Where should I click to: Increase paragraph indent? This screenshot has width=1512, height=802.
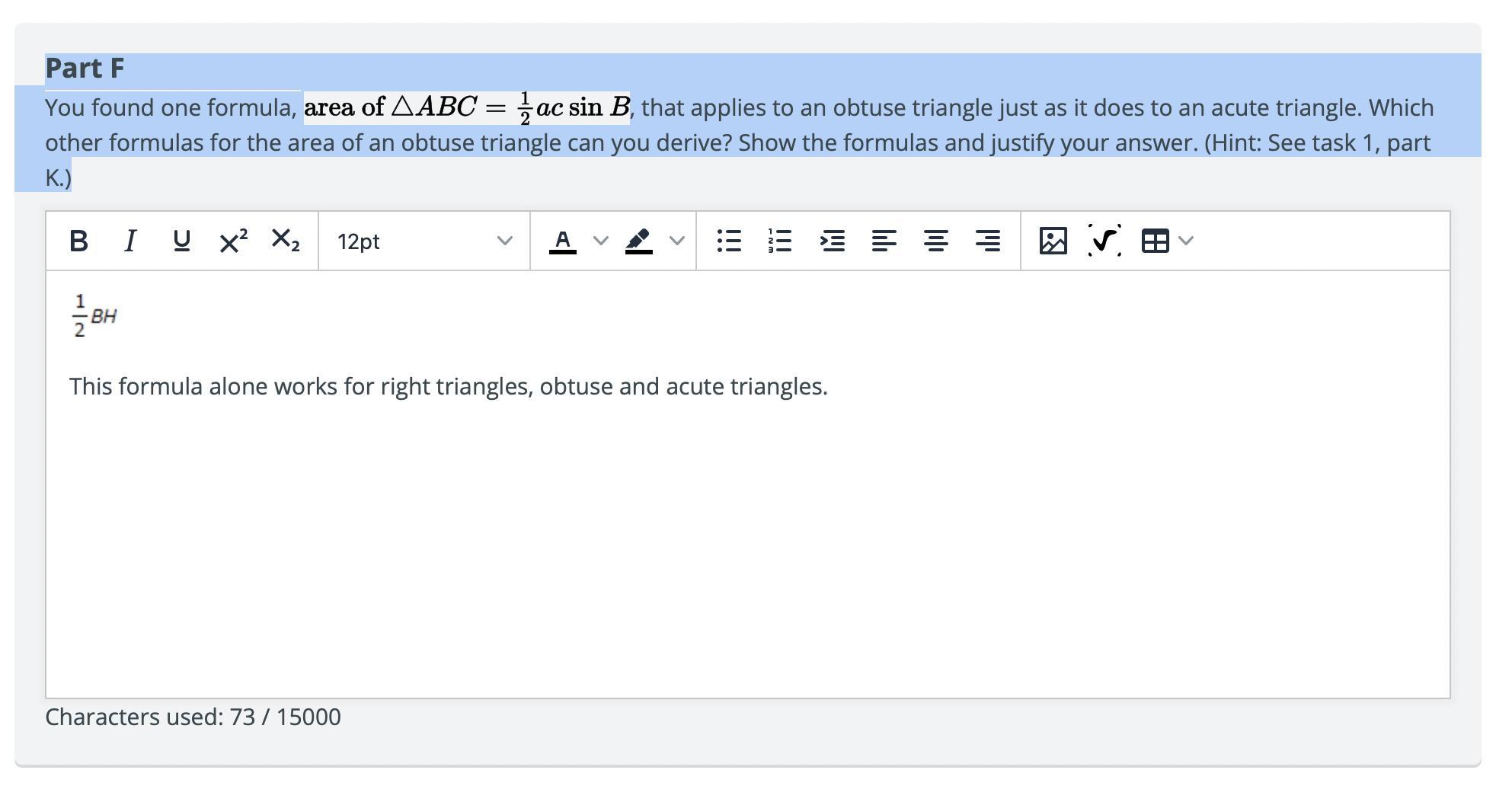(832, 241)
